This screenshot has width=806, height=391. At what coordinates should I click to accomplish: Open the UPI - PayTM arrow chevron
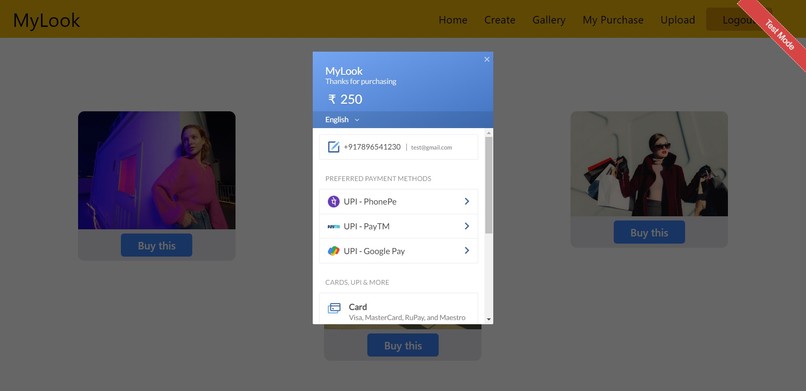(x=467, y=226)
